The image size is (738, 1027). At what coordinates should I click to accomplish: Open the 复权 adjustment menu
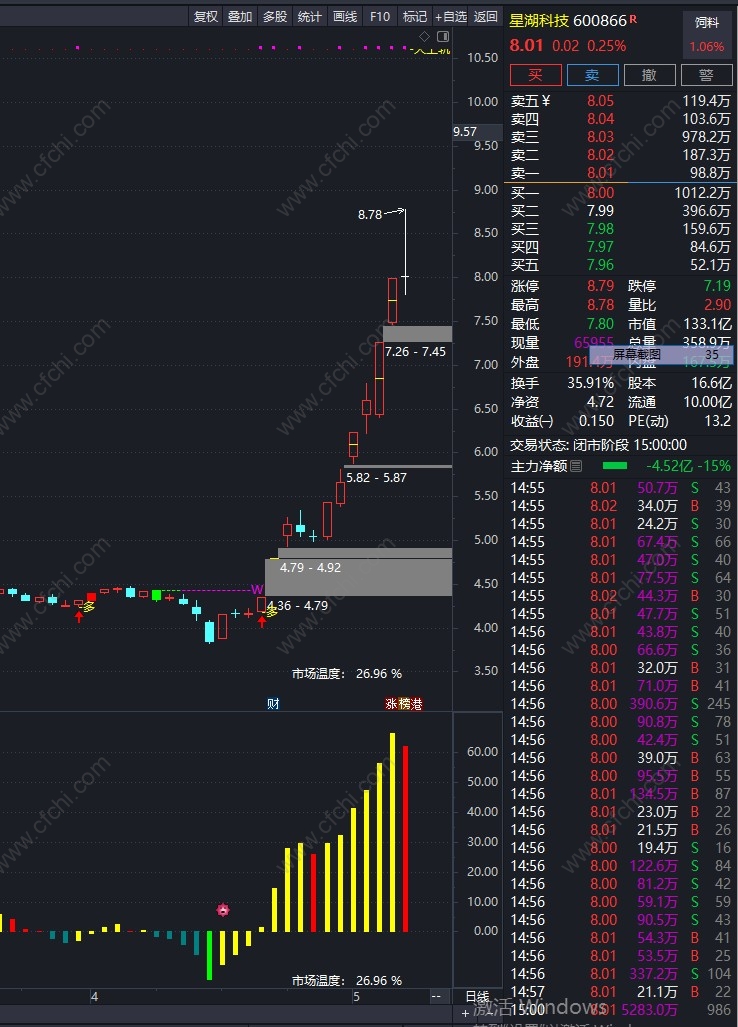click(x=206, y=16)
